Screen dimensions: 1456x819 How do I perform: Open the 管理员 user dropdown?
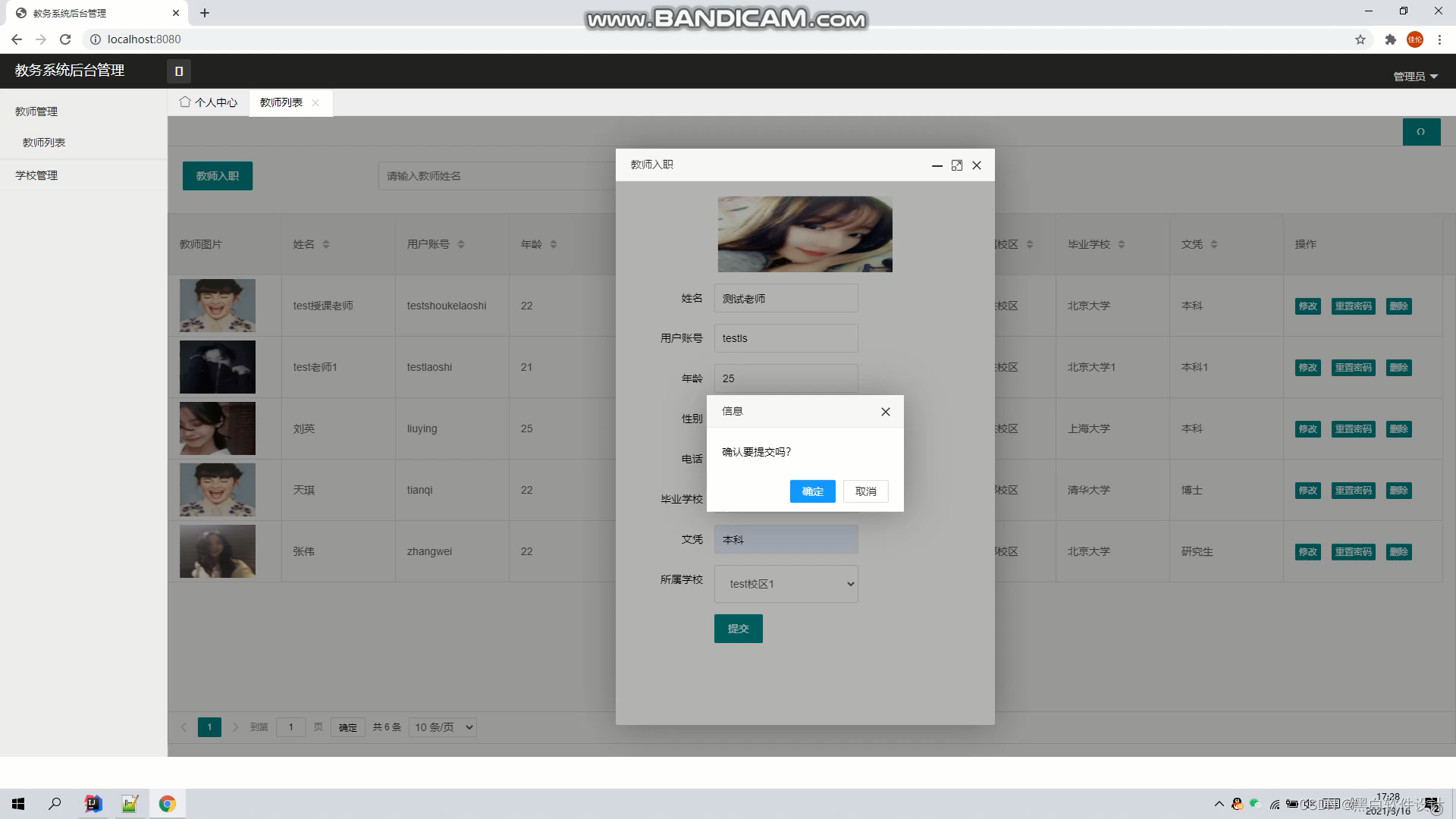click(1415, 77)
